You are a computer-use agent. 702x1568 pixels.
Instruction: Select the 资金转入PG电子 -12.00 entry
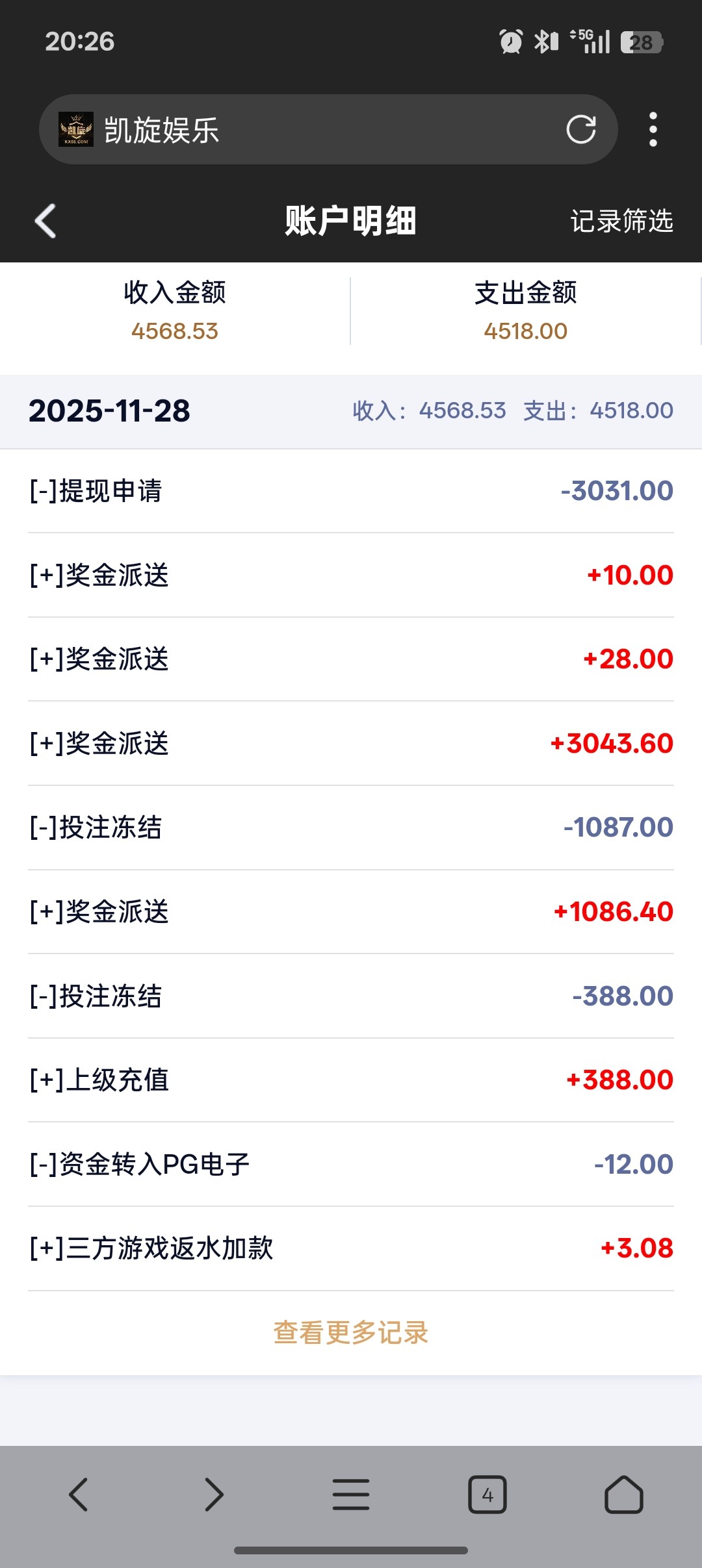click(351, 1164)
